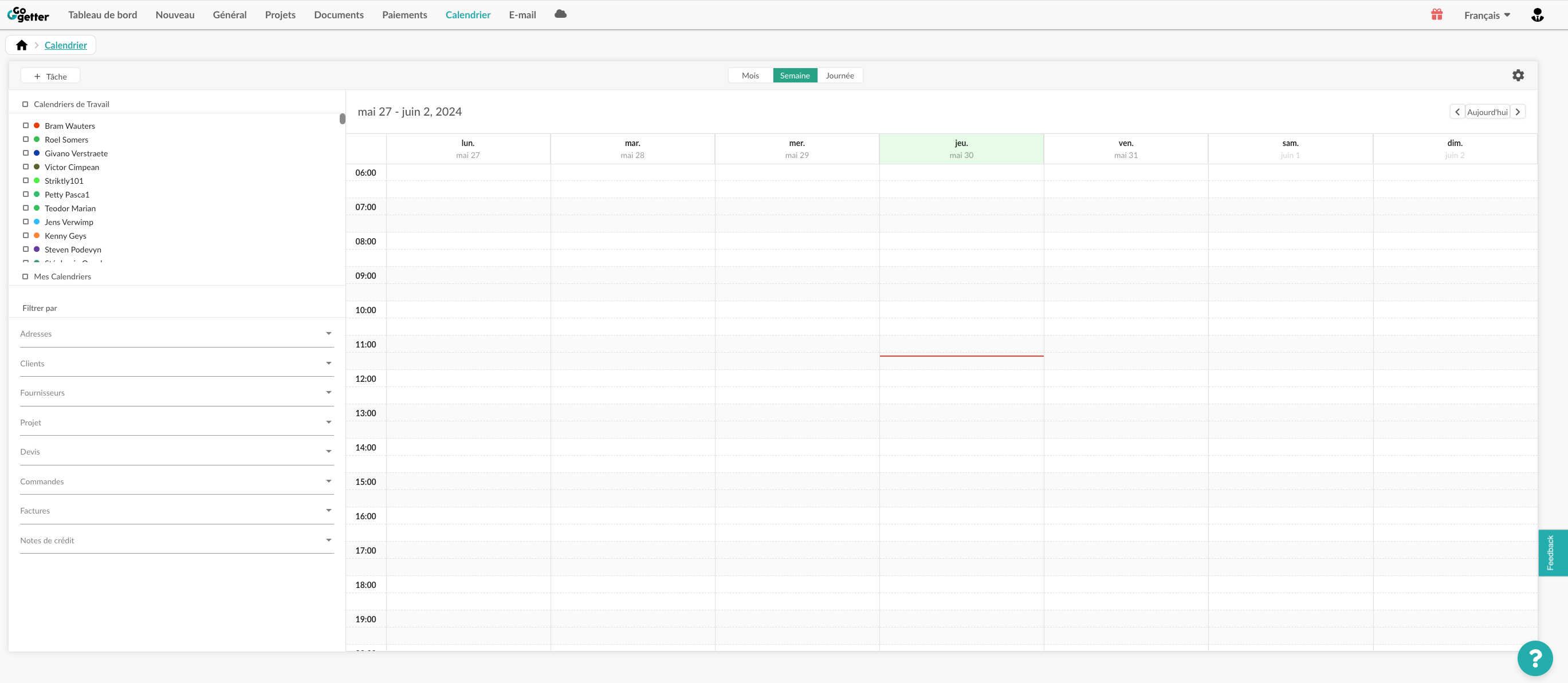
Task: Open Tableau de bord menu
Action: tap(103, 14)
